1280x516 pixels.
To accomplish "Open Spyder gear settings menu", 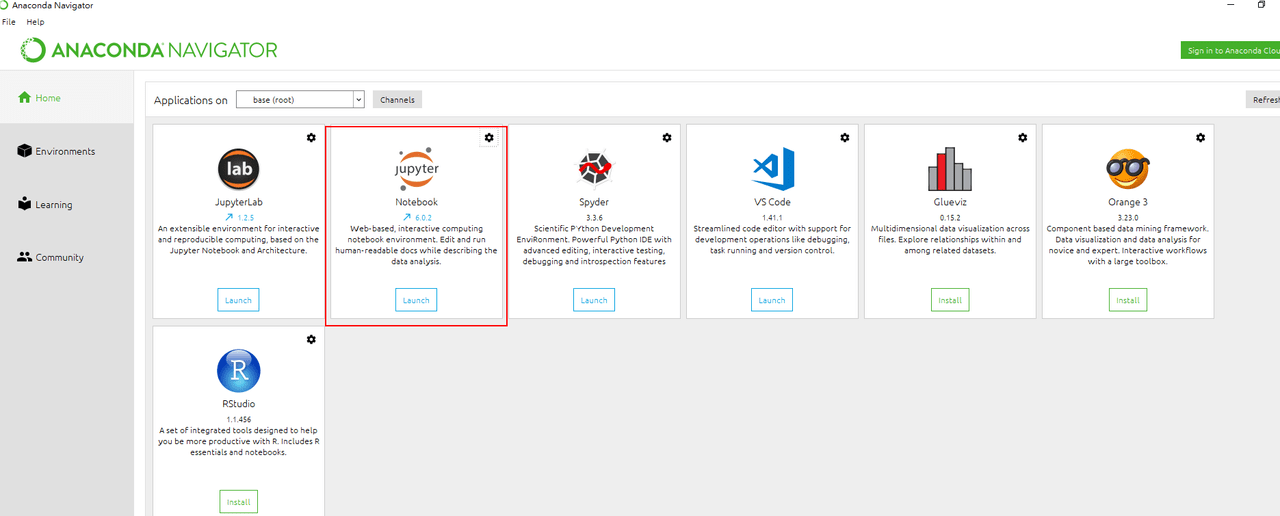I will pyautogui.click(x=667, y=138).
